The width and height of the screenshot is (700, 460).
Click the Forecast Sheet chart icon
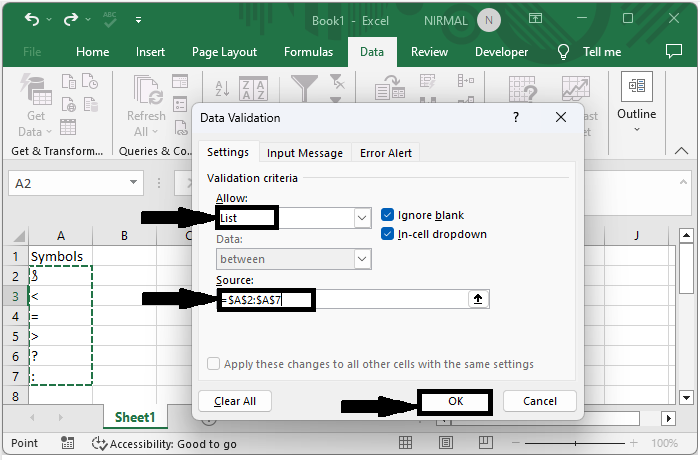[x=575, y=88]
